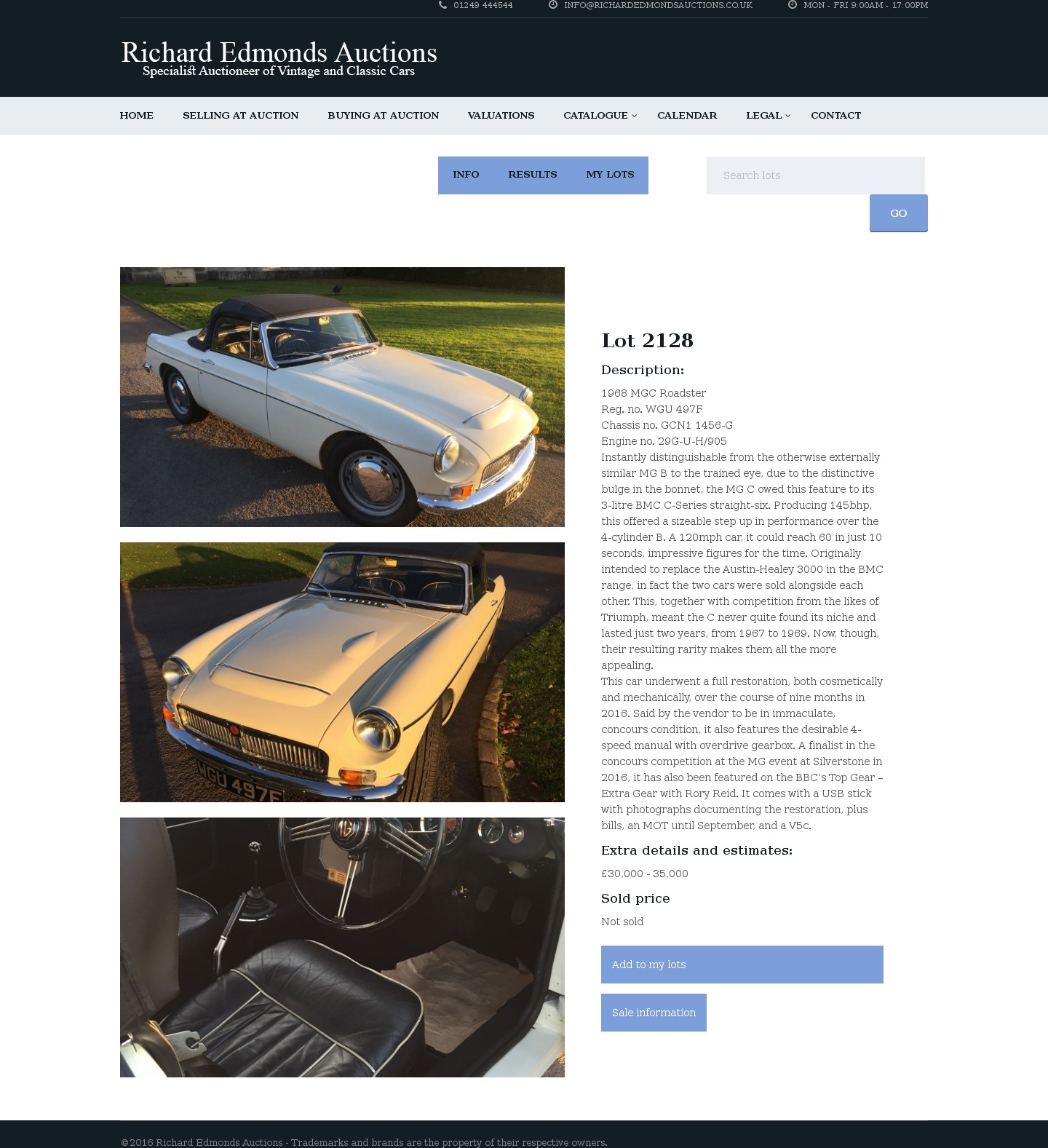The width and height of the screenshot is (1048, 1148).
Task: Click Add to my lots button
Action: [x=742, y=965]
